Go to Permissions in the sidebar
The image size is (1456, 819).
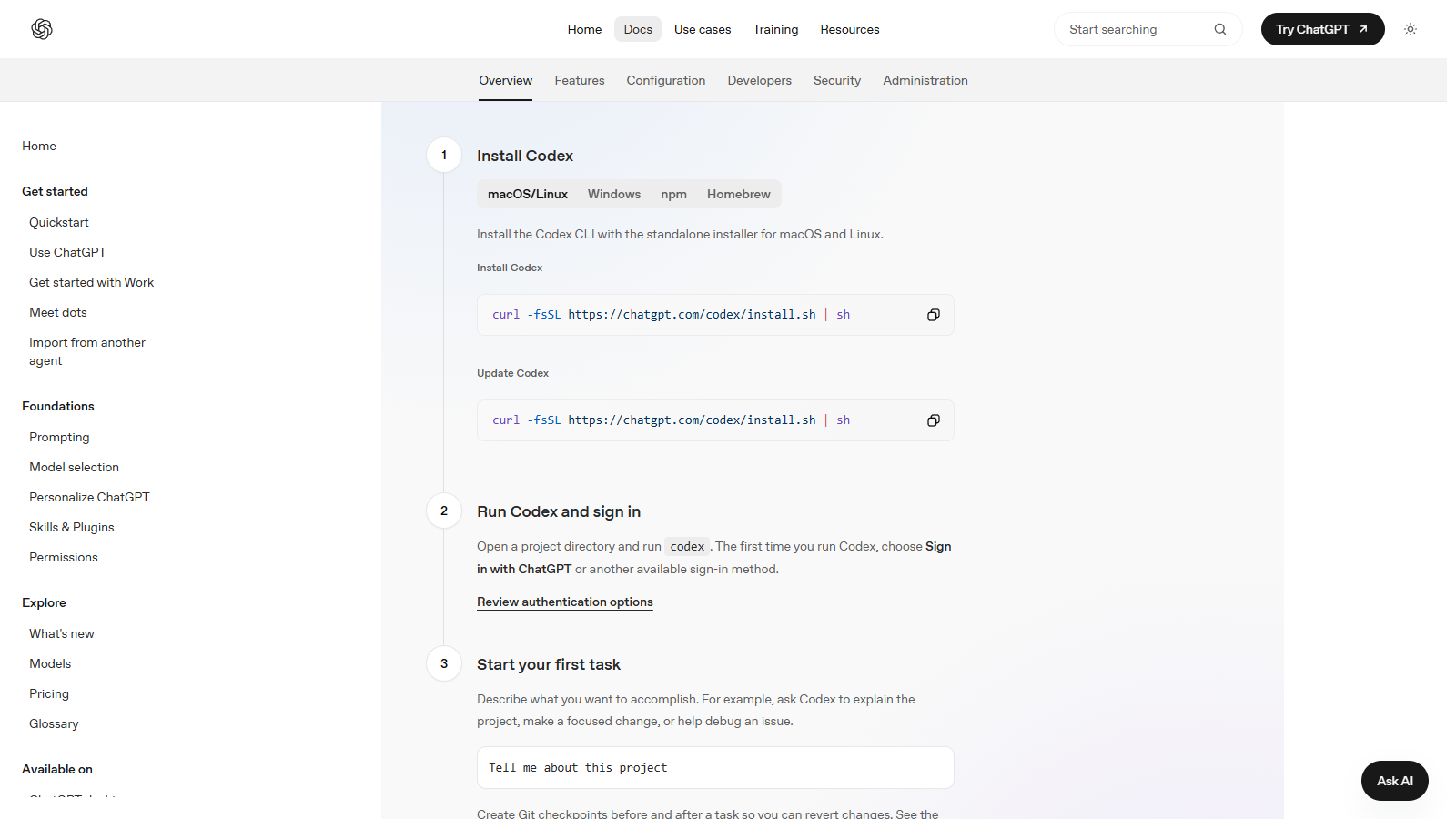pyautogui.click(x=64, y=557)
